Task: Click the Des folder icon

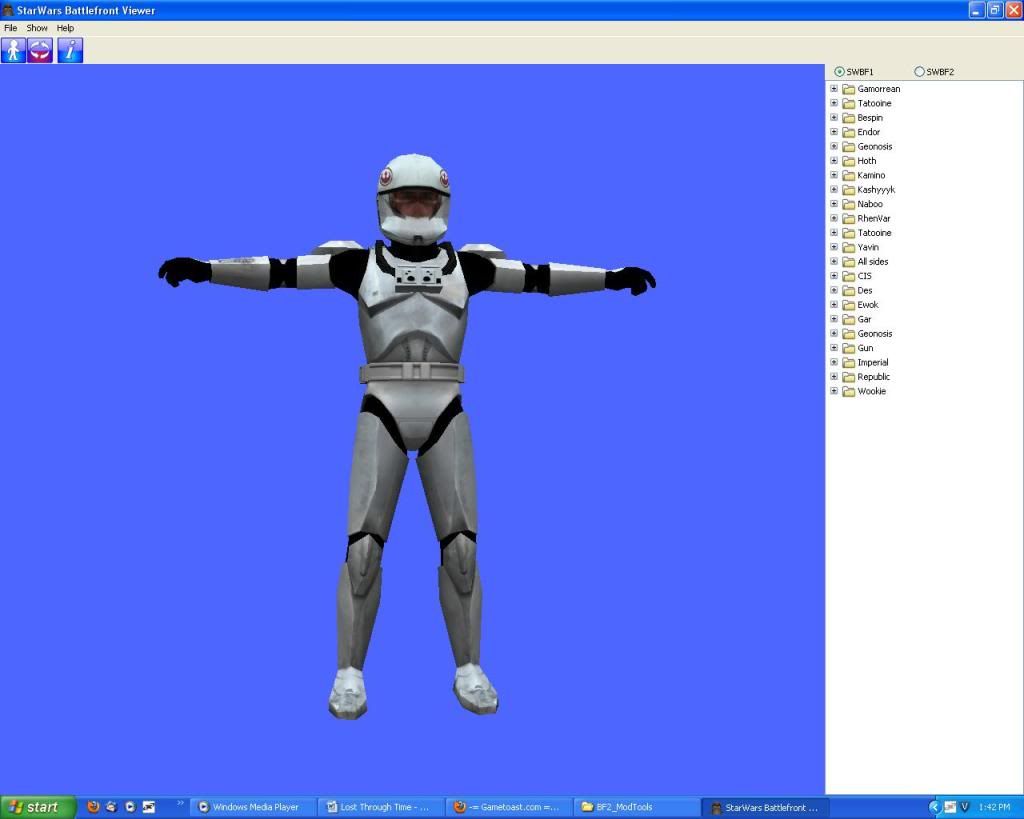Action: [848, 290]
